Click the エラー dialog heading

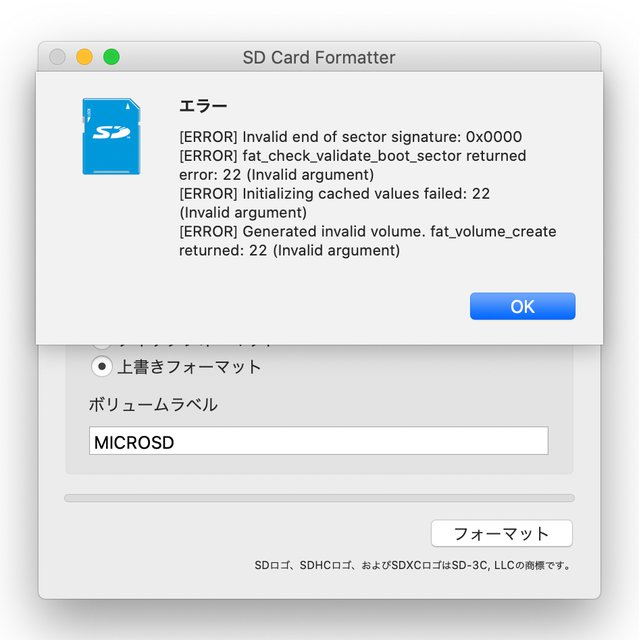(x=203, y=106)
